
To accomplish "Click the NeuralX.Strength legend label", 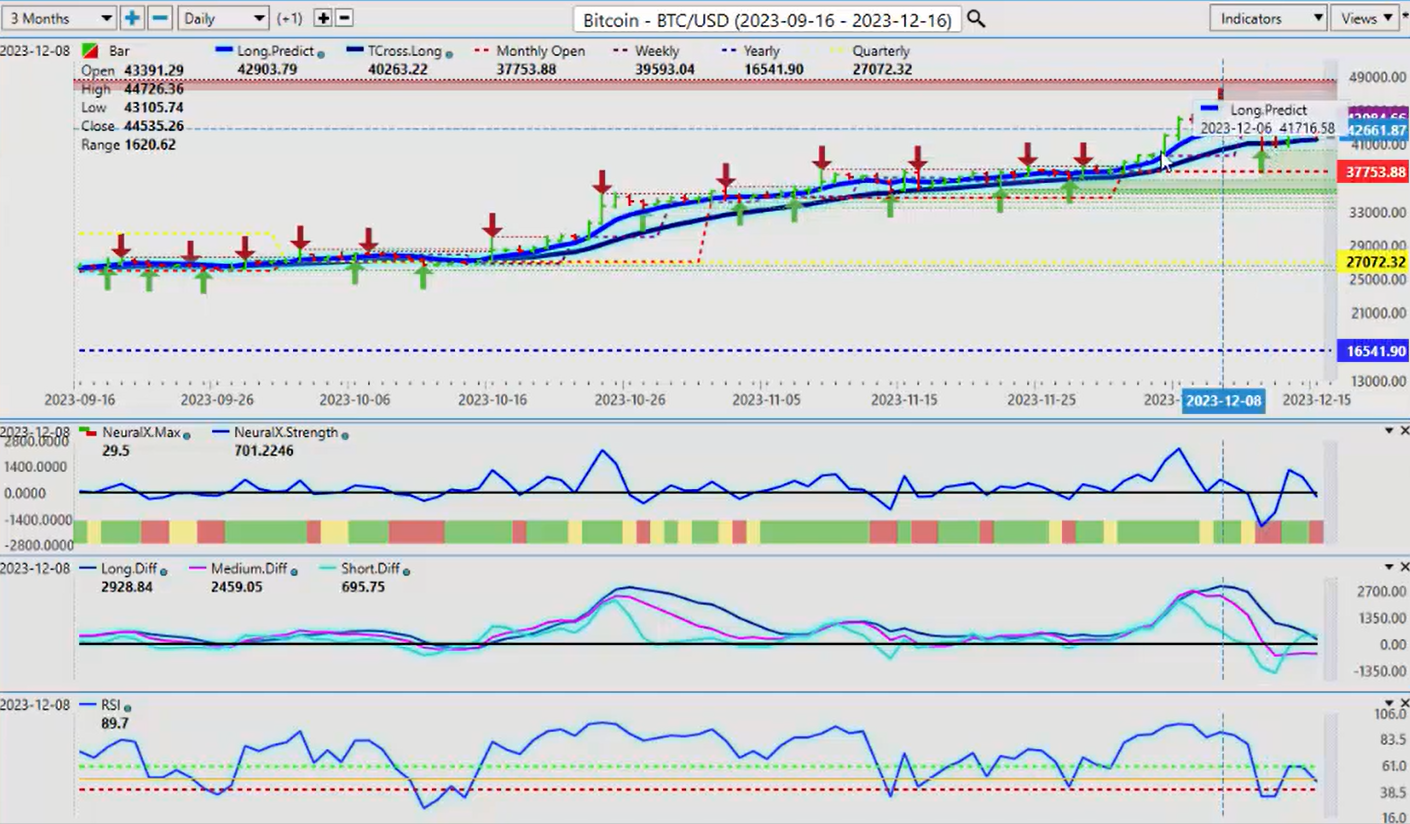I will [286, 433].
